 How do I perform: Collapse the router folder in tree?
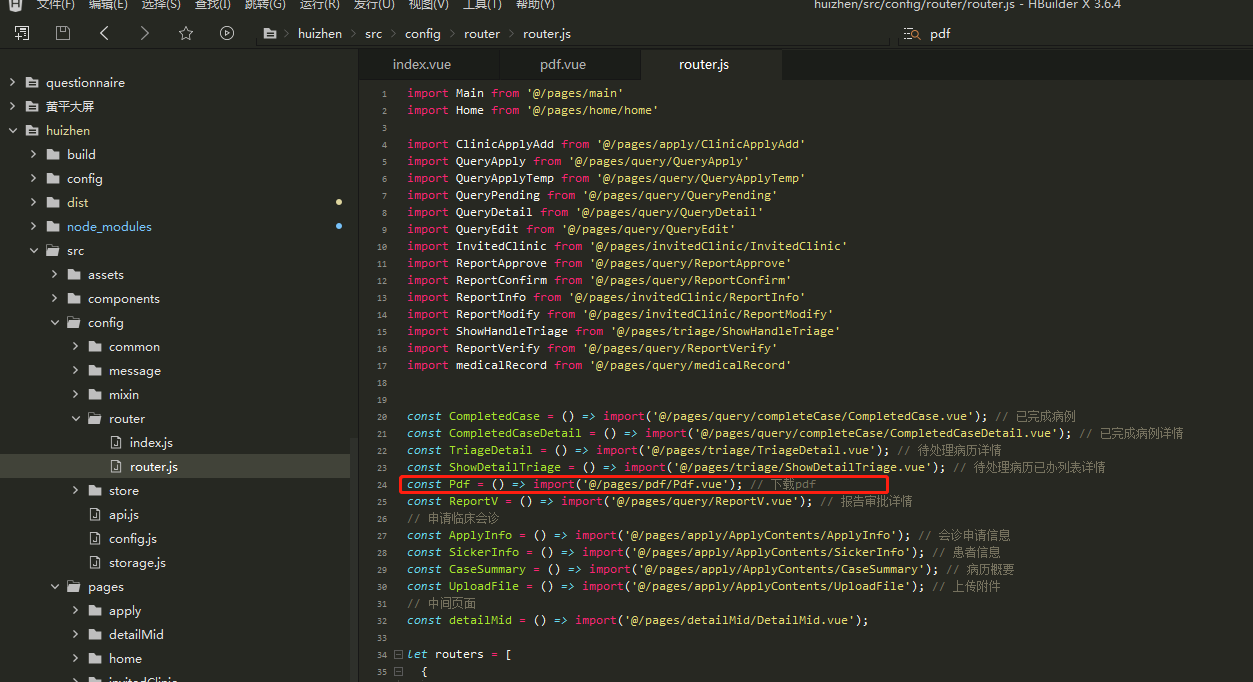click(x=76, y=419)
